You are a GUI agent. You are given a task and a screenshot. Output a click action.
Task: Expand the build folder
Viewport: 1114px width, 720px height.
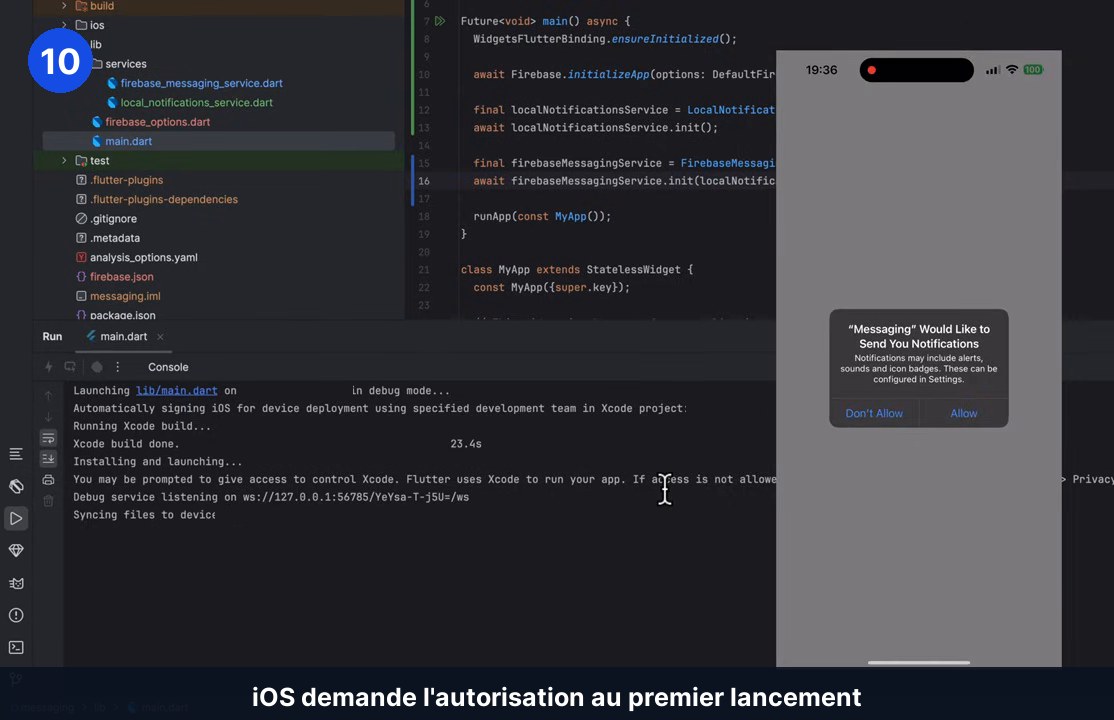pyautogui.click(x=64, y=6)
